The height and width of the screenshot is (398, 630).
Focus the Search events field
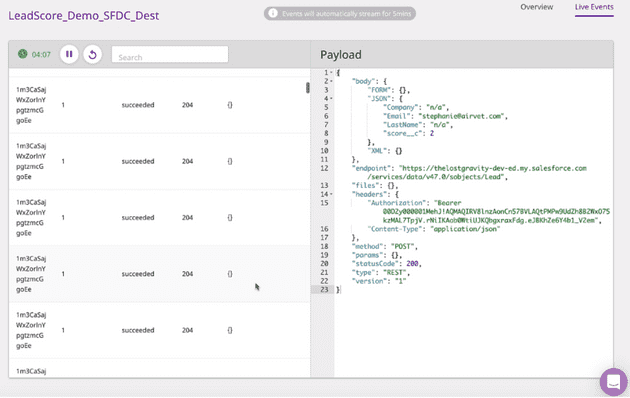(170, 54)
